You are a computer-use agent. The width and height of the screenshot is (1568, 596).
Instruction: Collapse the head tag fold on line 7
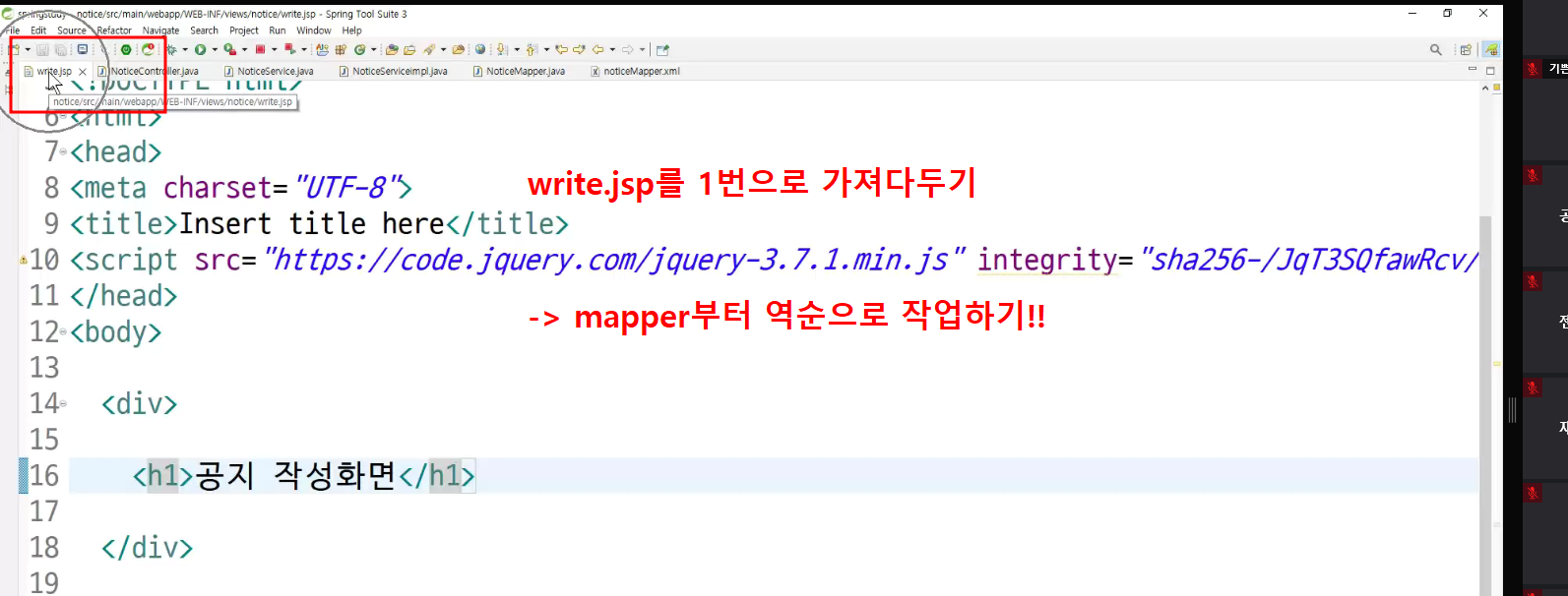pyautogui.click(x=64, y=152)
